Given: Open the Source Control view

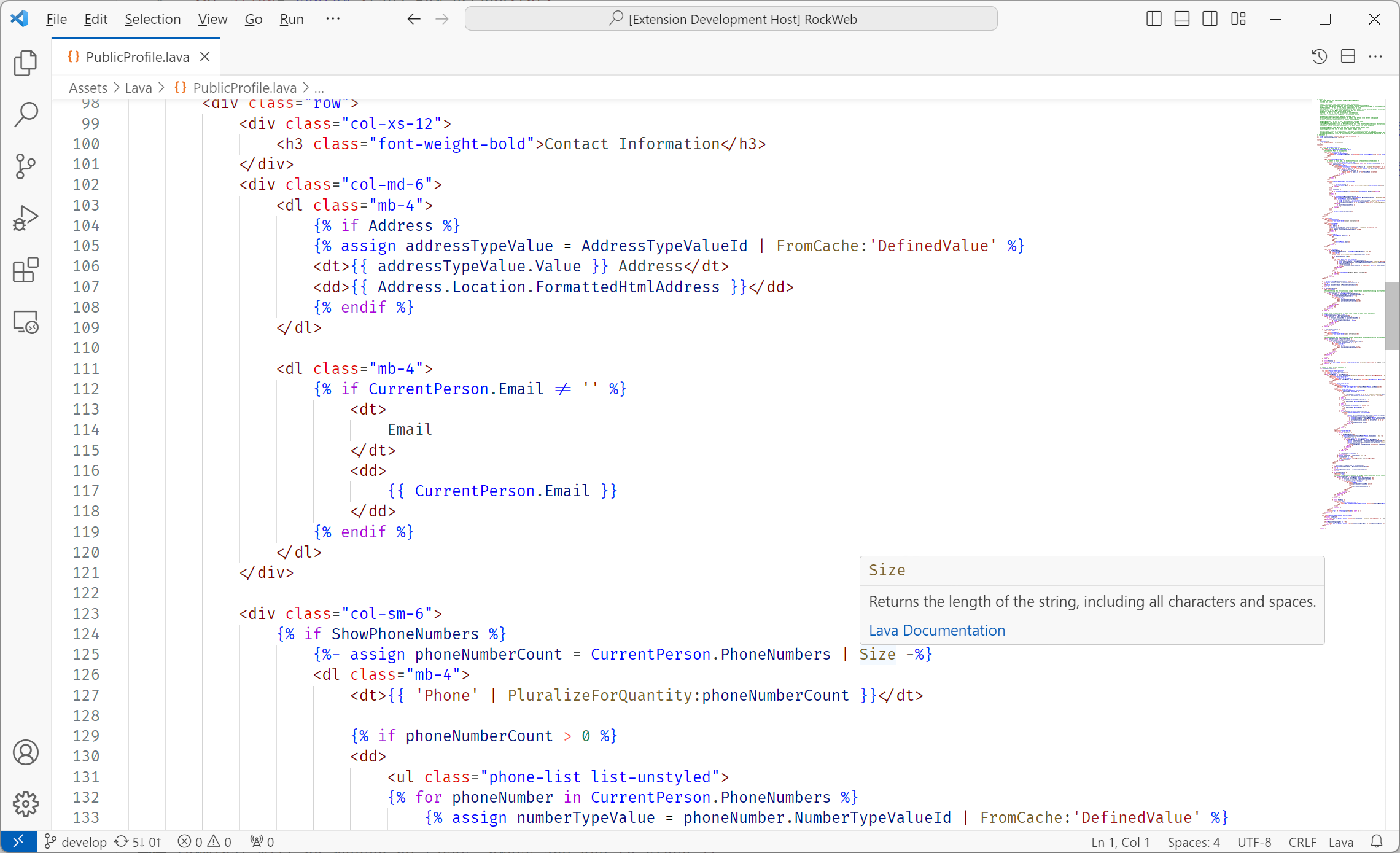Looking at the screenshot, I should pyautogui.click(x=25, y=166).
